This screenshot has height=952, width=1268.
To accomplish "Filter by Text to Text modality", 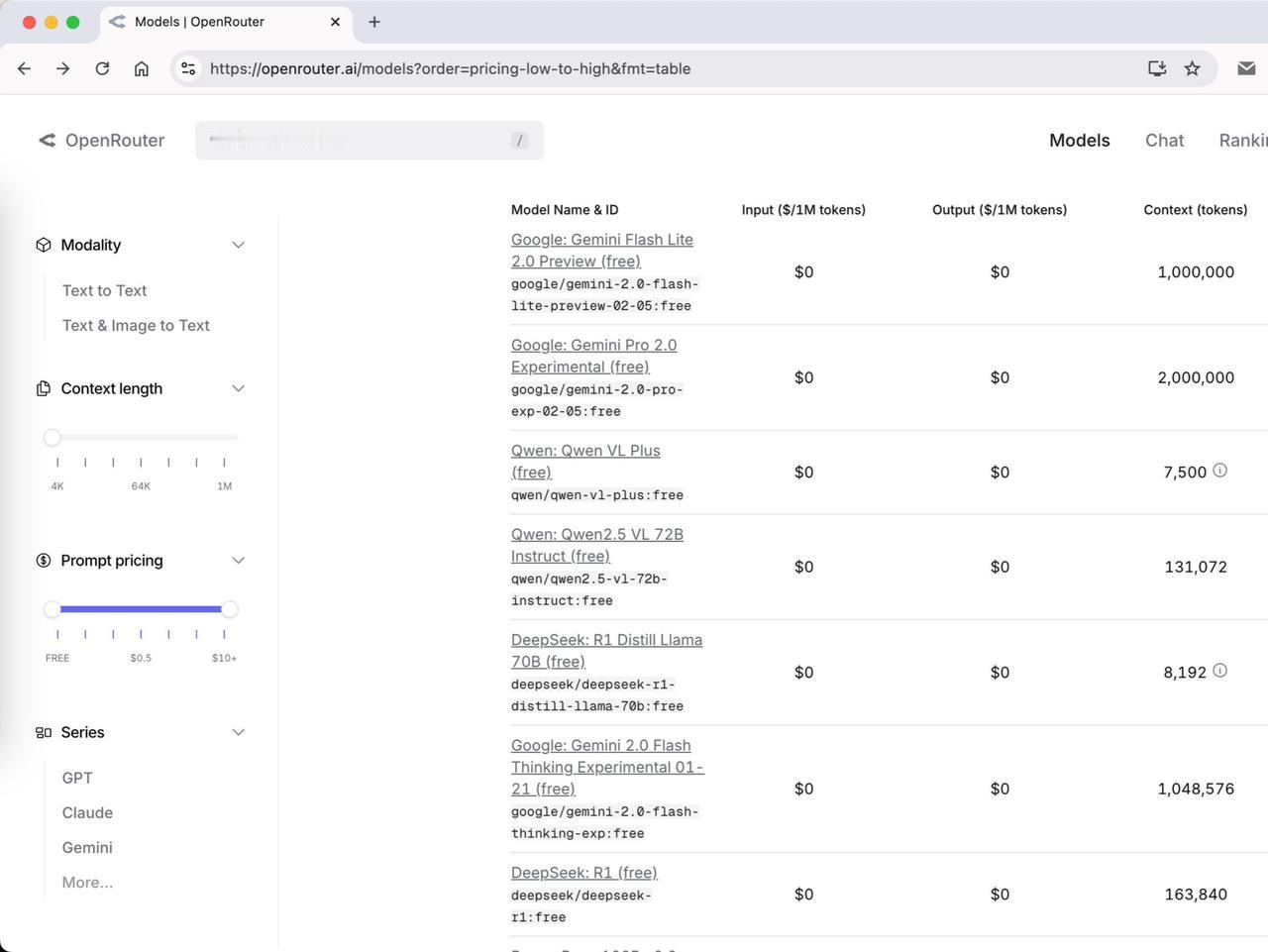I will [x=104, y=290].
